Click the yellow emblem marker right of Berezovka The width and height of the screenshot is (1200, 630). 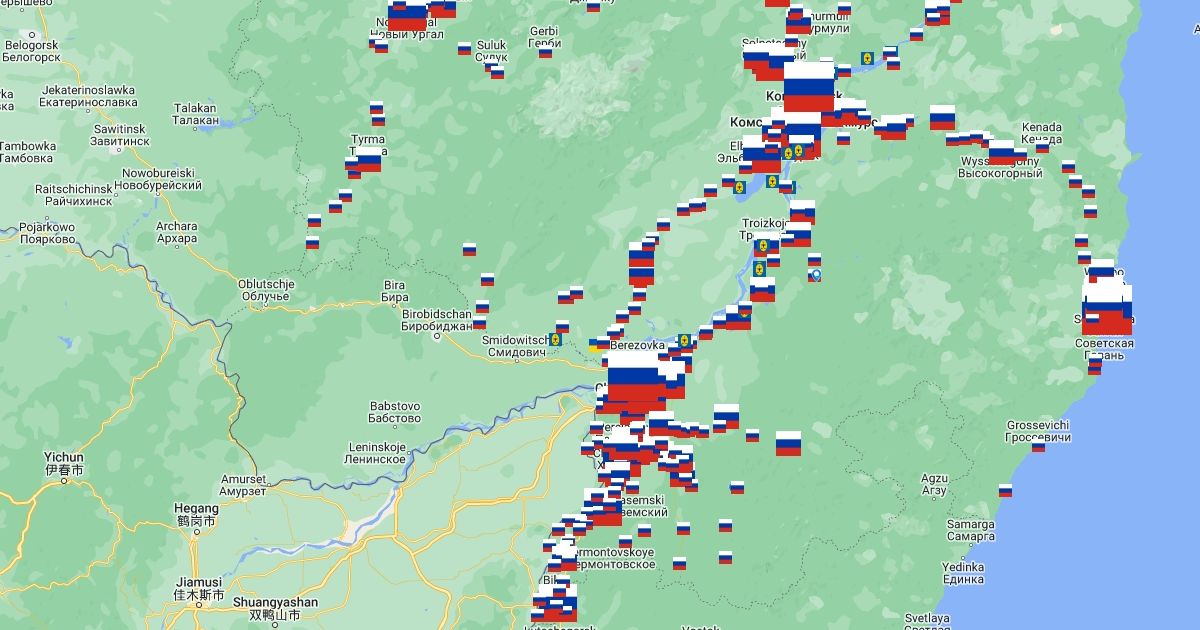[684, 341]
